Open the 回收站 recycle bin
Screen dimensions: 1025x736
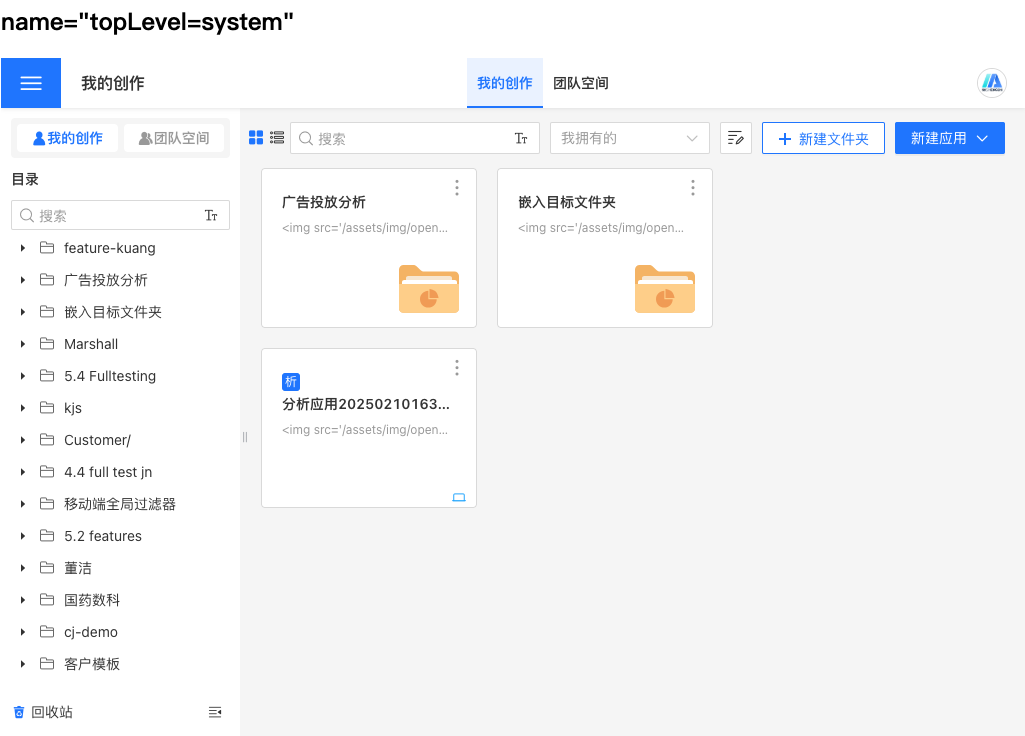point(43,712)
